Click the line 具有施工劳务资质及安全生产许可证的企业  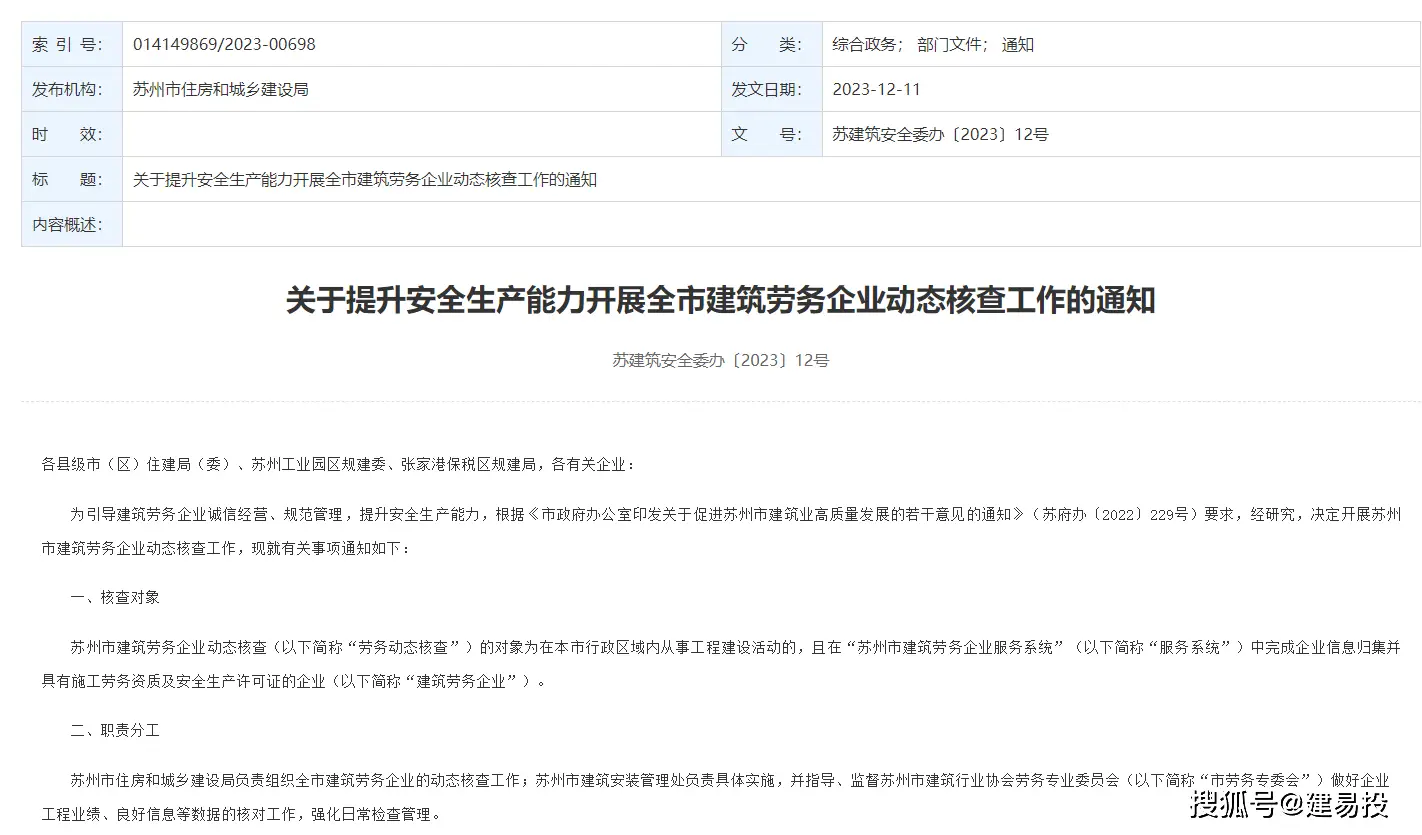[294, 681]
